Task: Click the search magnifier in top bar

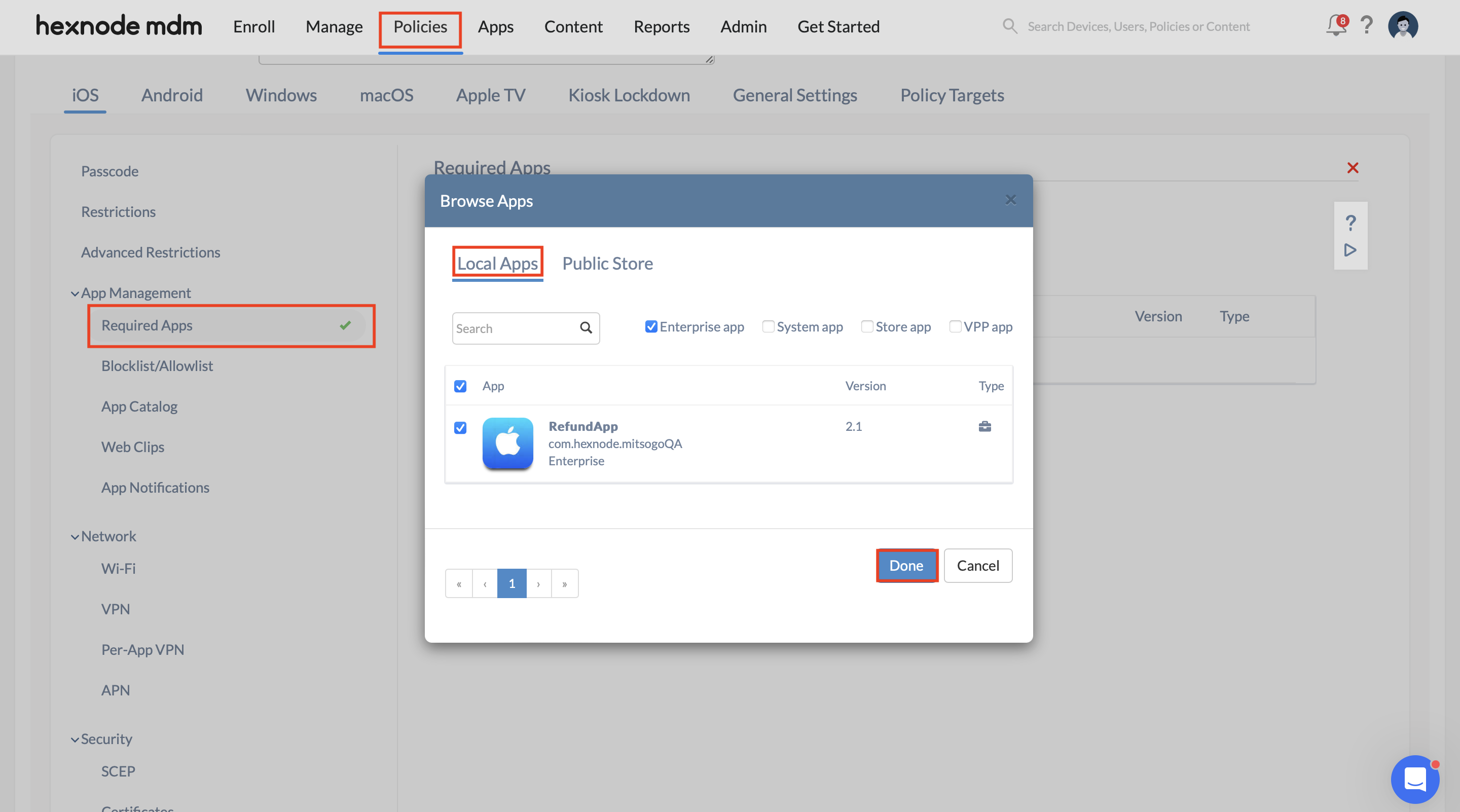Action: [1010, 26]
